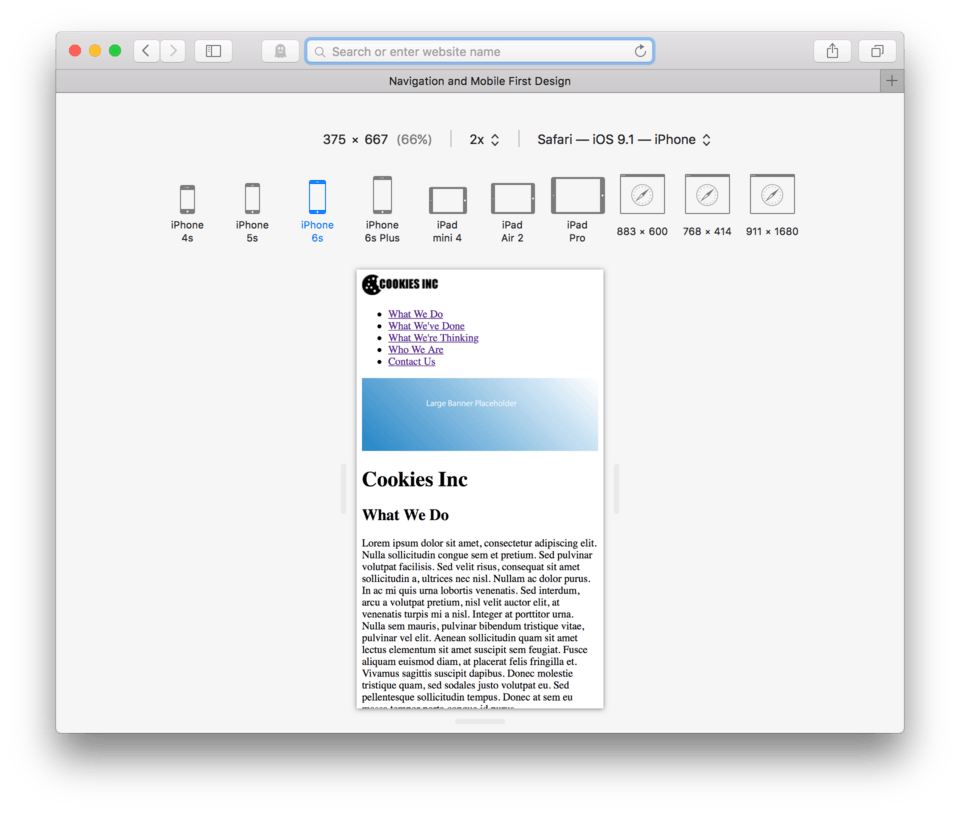Click the (66%) scale percentage
This screenshot has height=813, width=960.
point(414,140)
